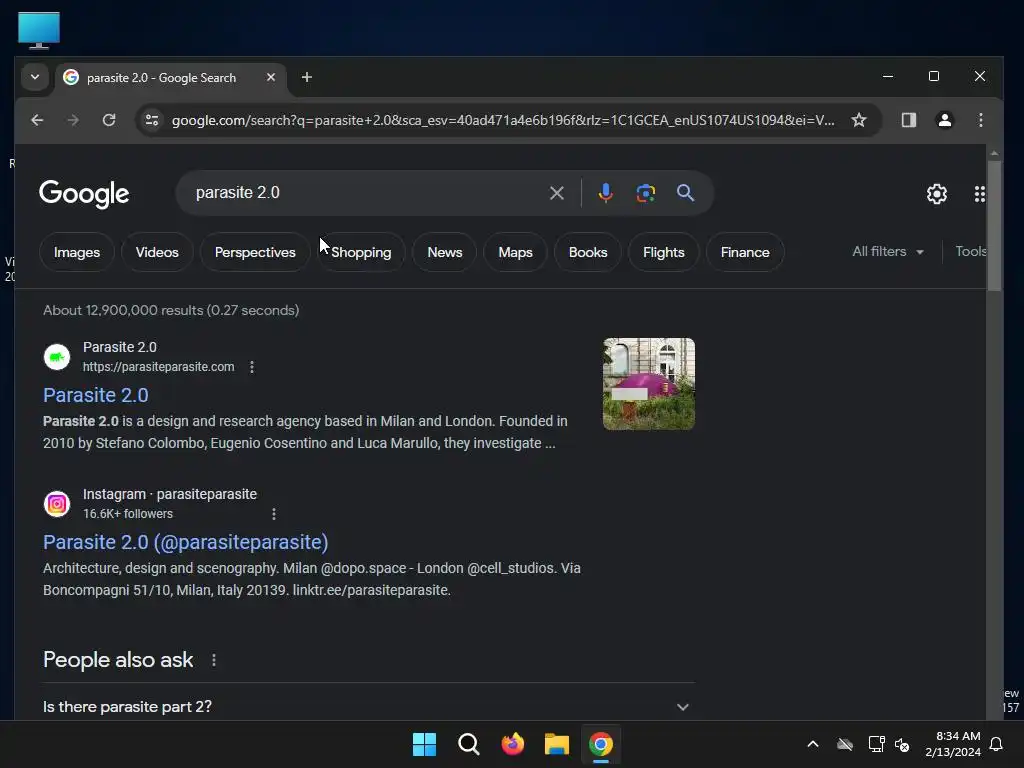The width and height of the screenshot is (1024, 768).
Task: Click the Chrome back arrow
Action: [37, 120]
